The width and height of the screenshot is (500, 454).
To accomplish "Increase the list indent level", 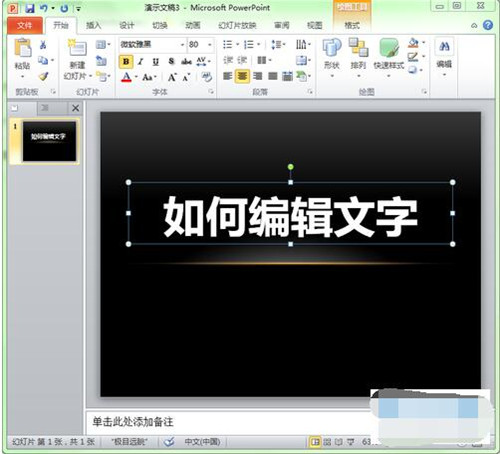I will point(242,60).
